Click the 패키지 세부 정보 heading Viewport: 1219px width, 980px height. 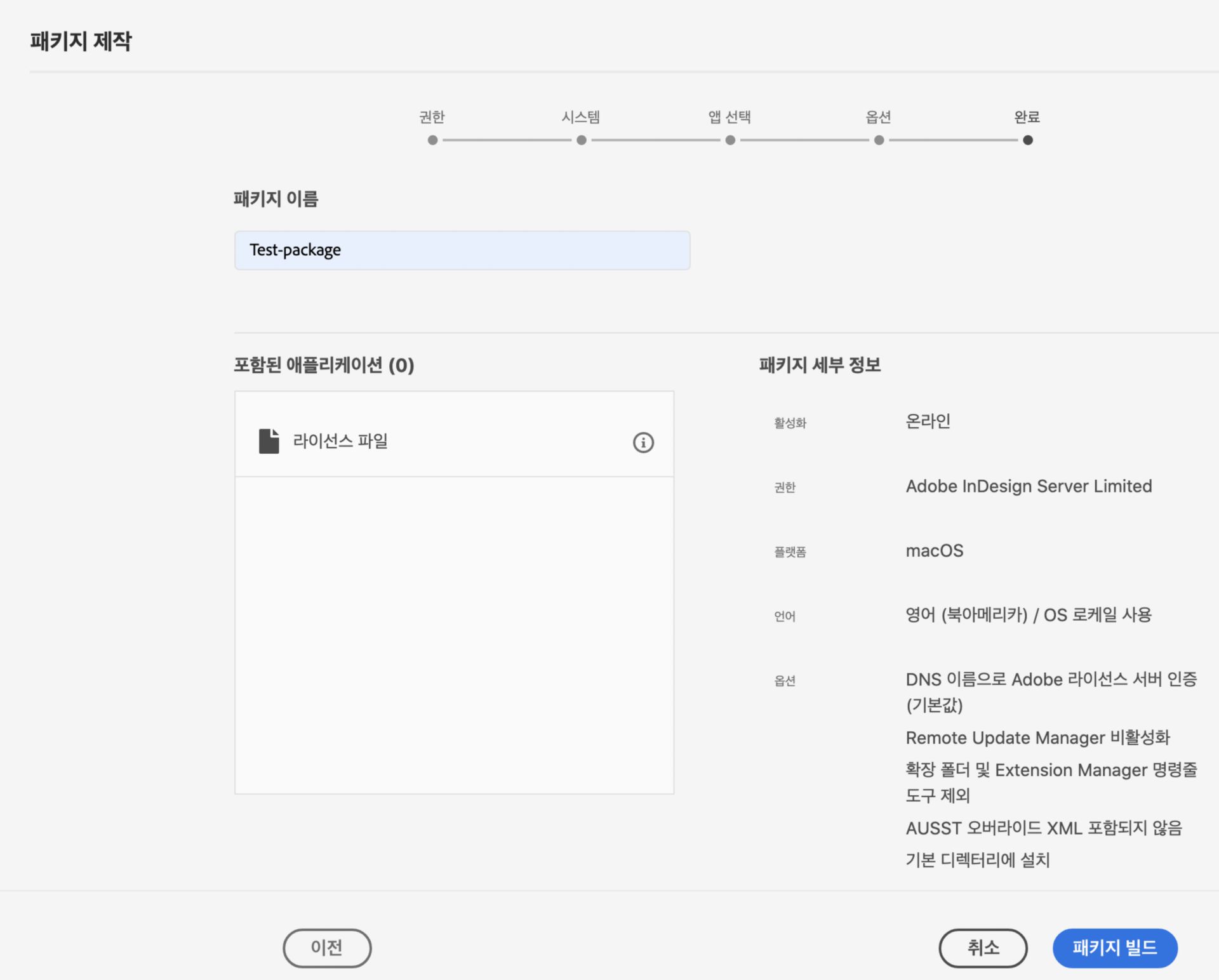820,365
